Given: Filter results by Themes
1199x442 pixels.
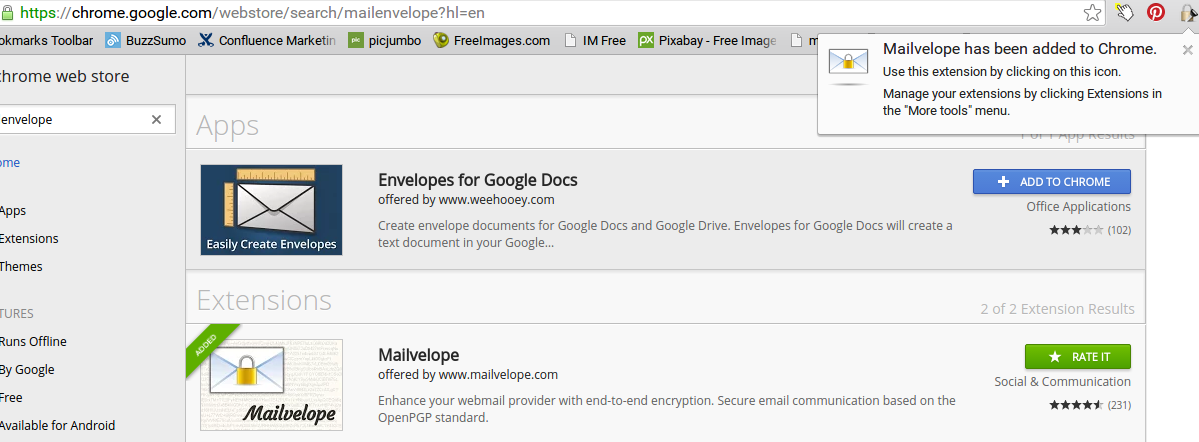Looking at the screenshot, I should click(x=21, y=266).
